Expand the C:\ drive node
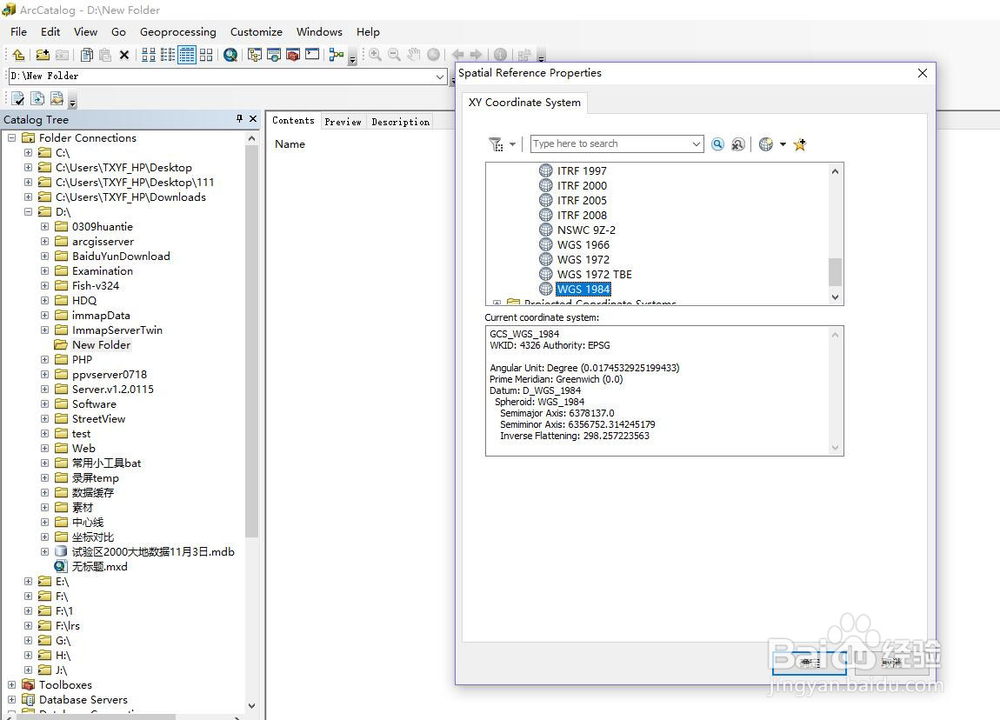This screenshot has height=720, width=1000. [x=28, y=152]
